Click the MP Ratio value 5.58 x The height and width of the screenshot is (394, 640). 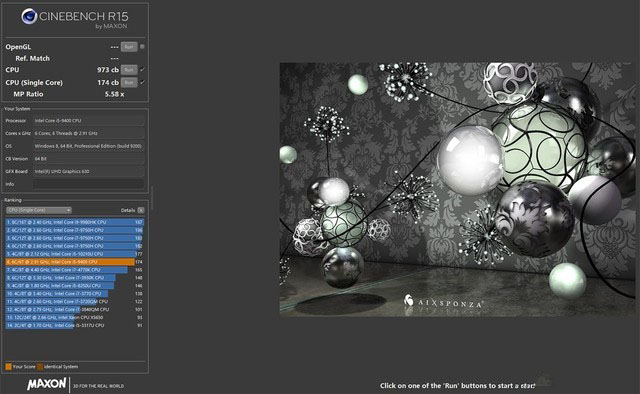coord(114,94)
